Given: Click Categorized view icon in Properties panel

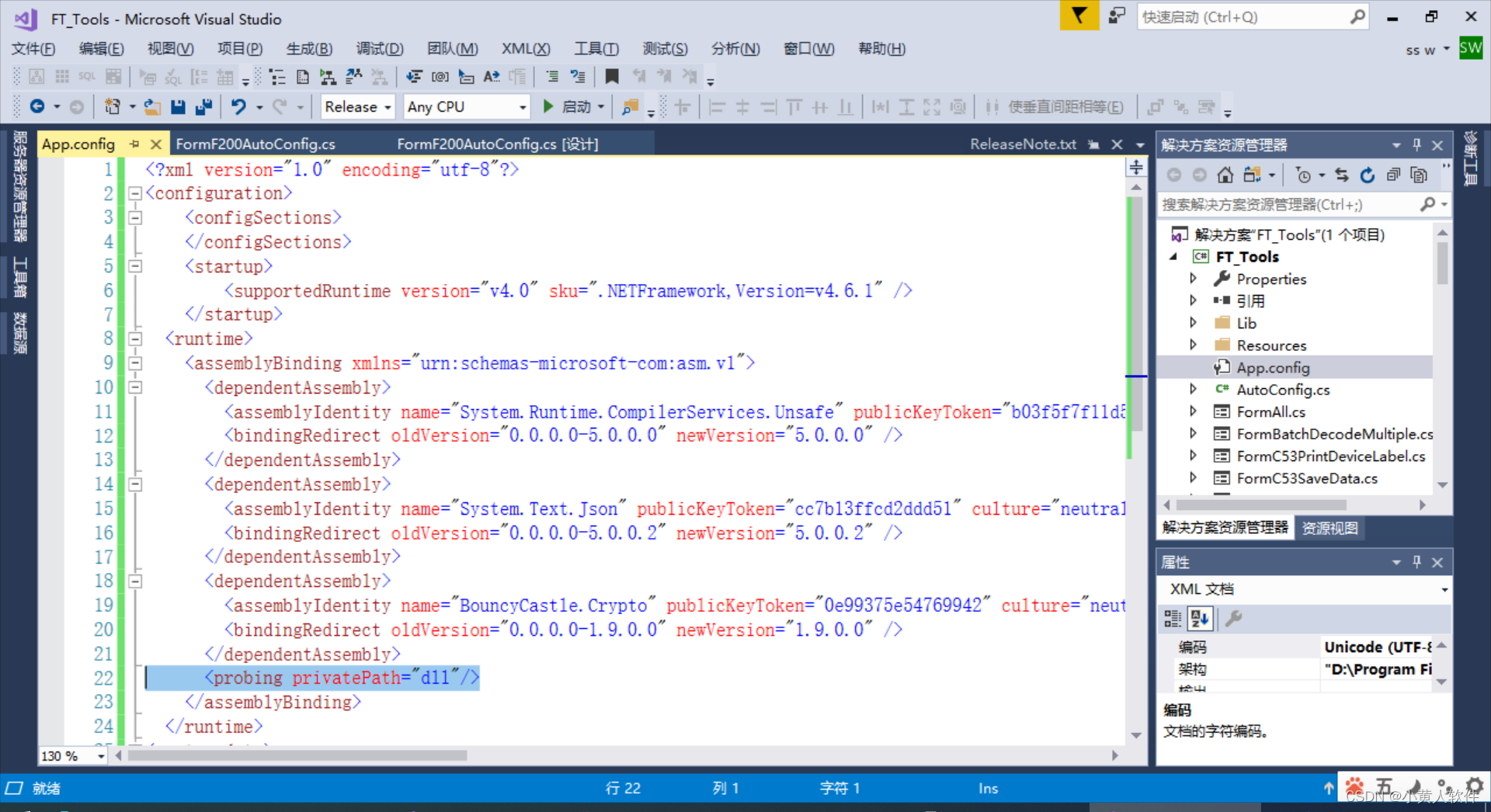Looking at the screenshot, I should click(x=1173, y=619).
